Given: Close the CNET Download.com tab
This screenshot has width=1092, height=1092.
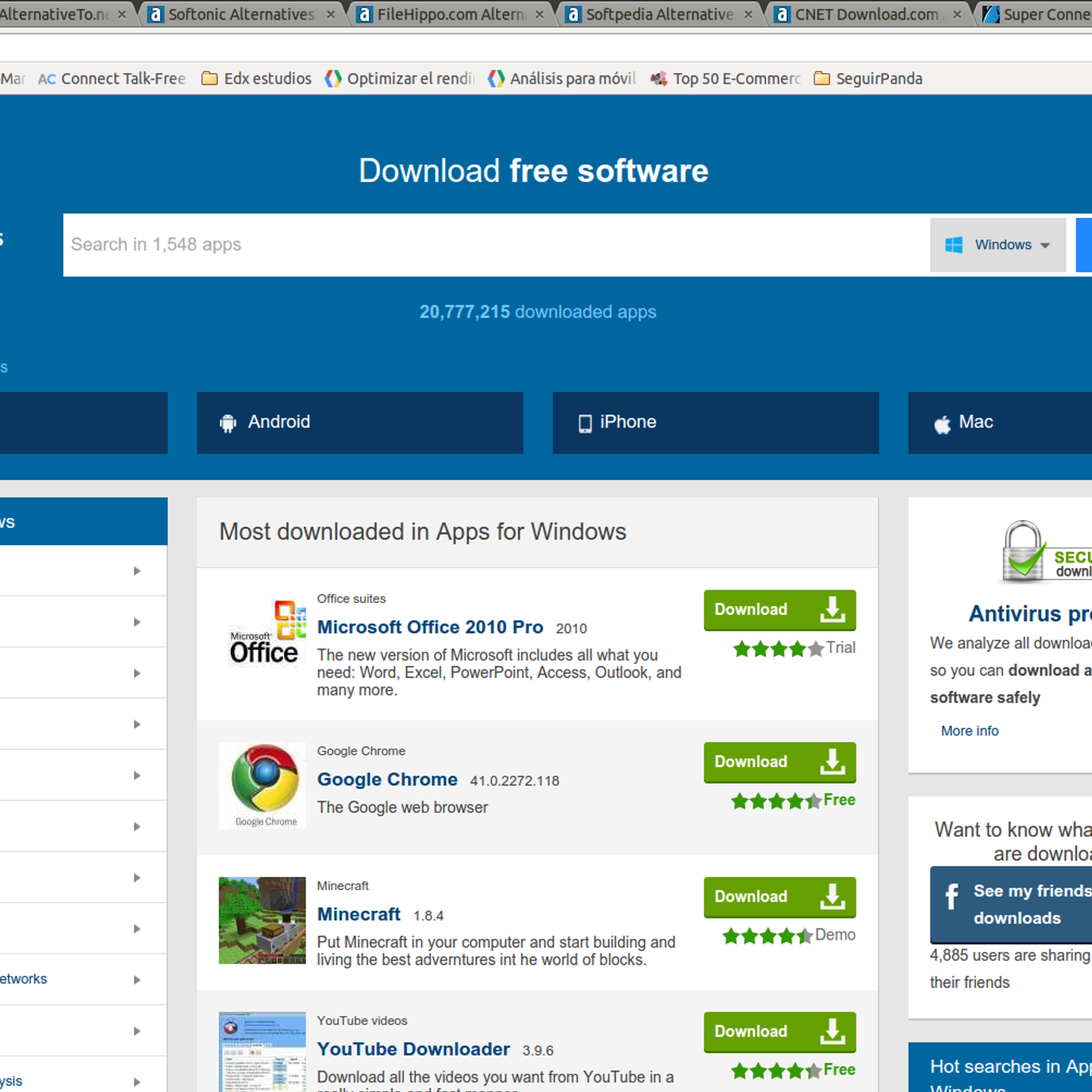Looking at the screenshot, I should (x=958, y=14).
